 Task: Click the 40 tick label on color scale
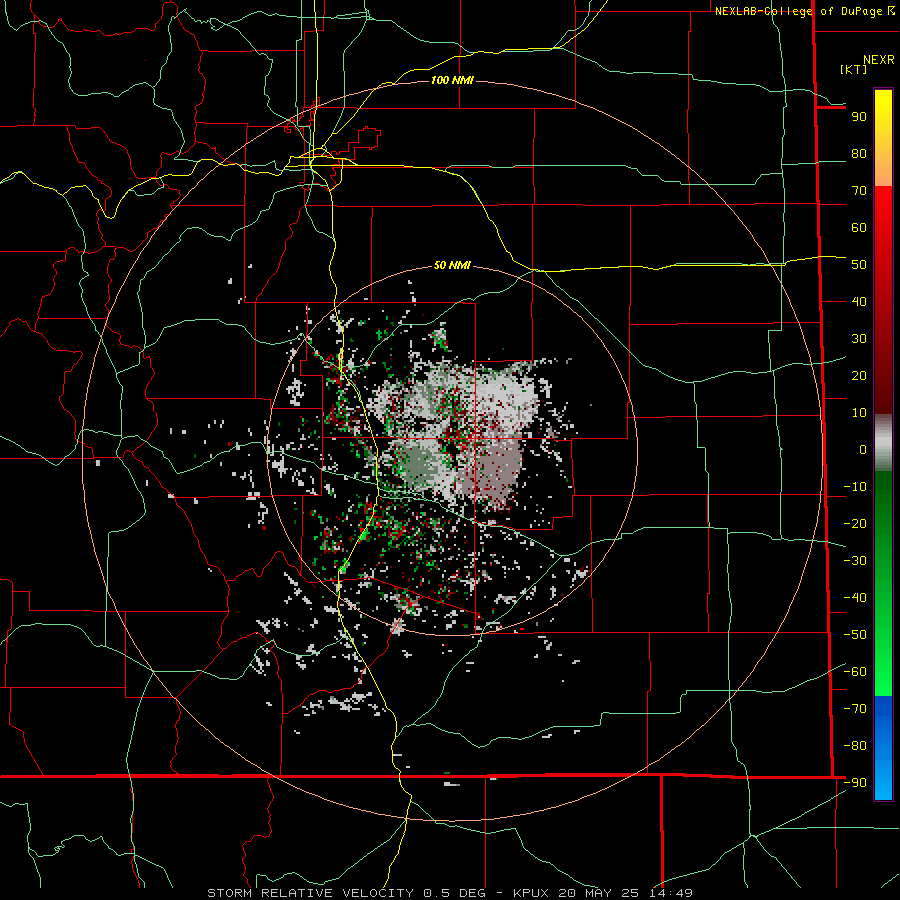(x=859, y=302)
